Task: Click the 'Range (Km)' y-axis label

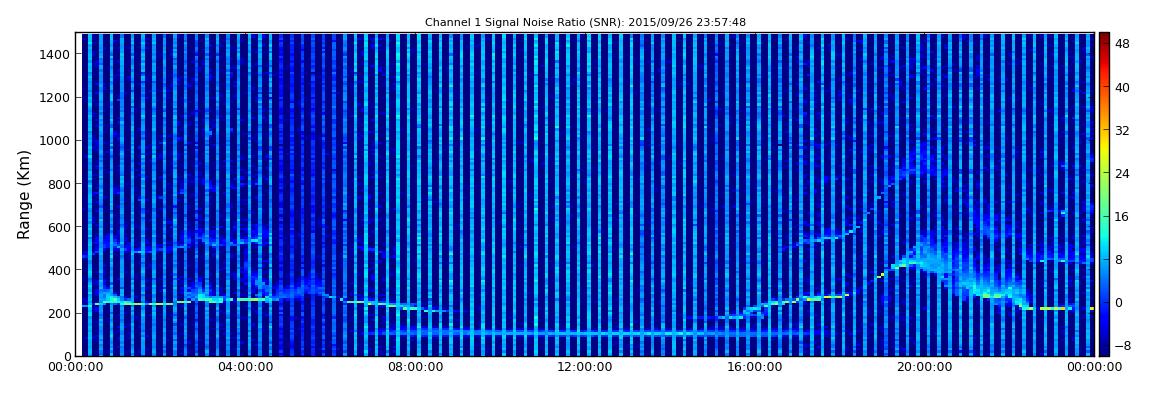Action: pos(24,194)
